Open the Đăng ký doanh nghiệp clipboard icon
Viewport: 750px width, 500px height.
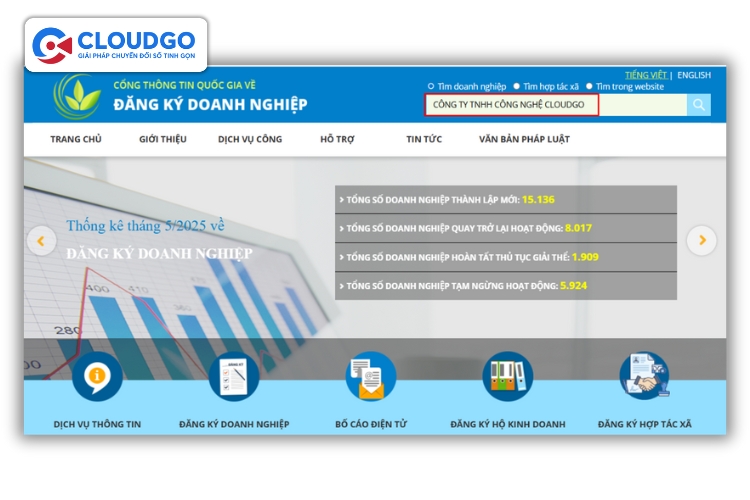click(x=234, y=377)
